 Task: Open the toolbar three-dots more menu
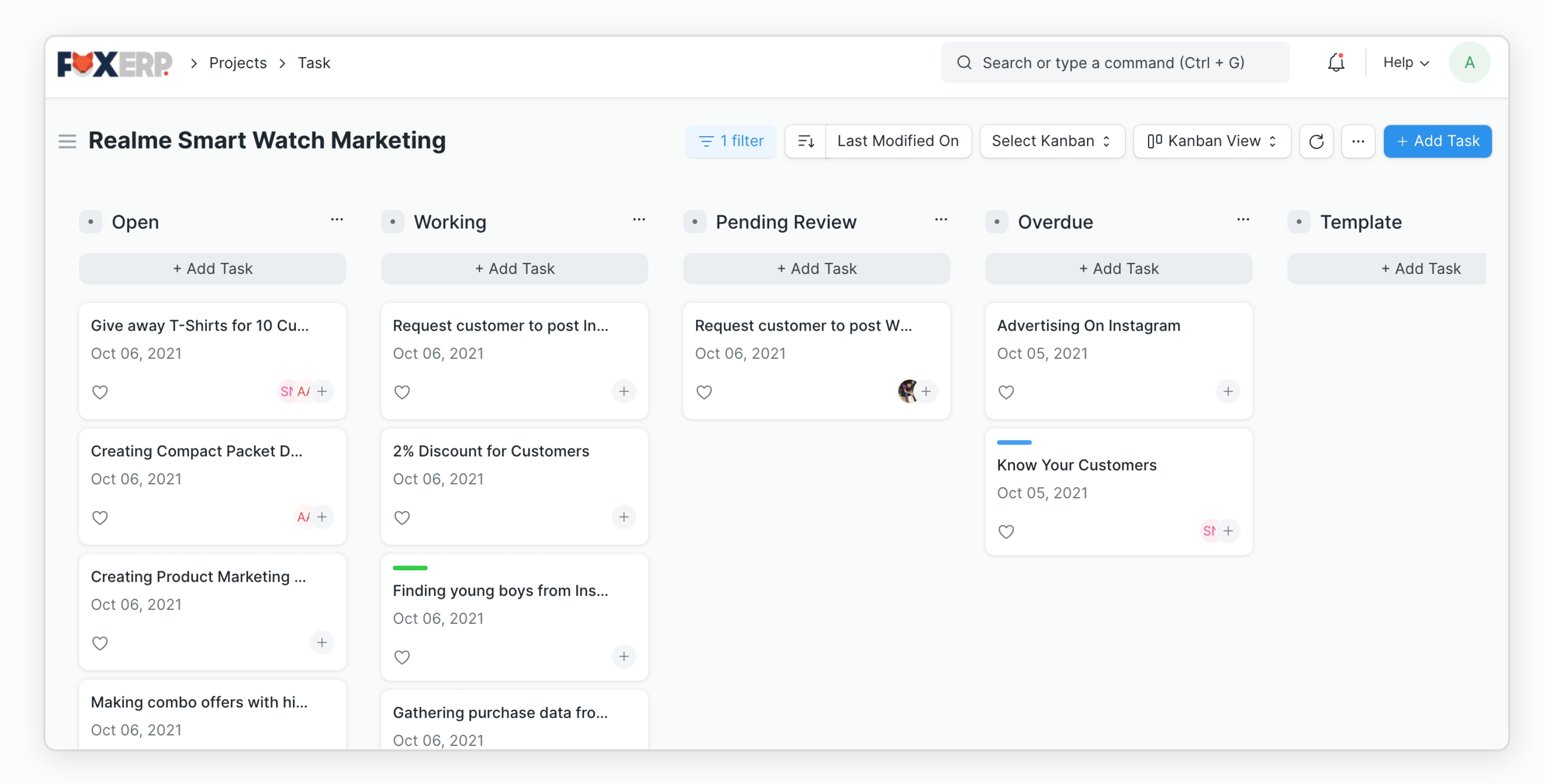pyautogui.click(x=1357, y=142)
